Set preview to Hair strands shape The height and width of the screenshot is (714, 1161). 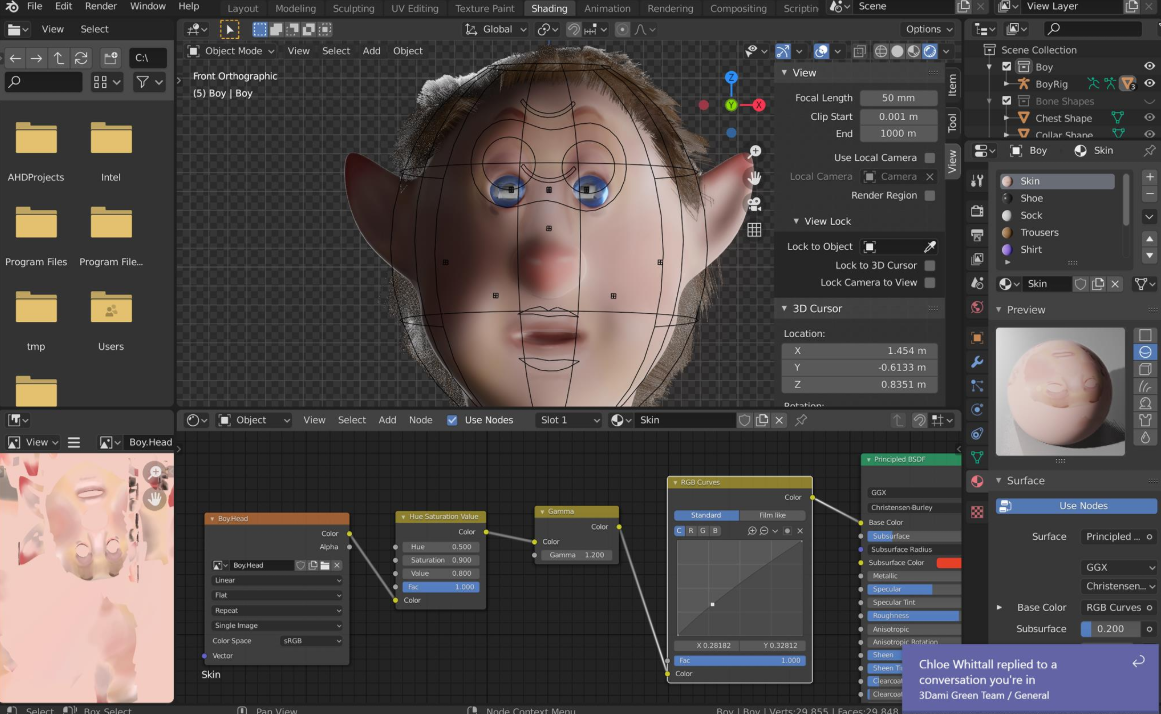[x=1145, y=386]
